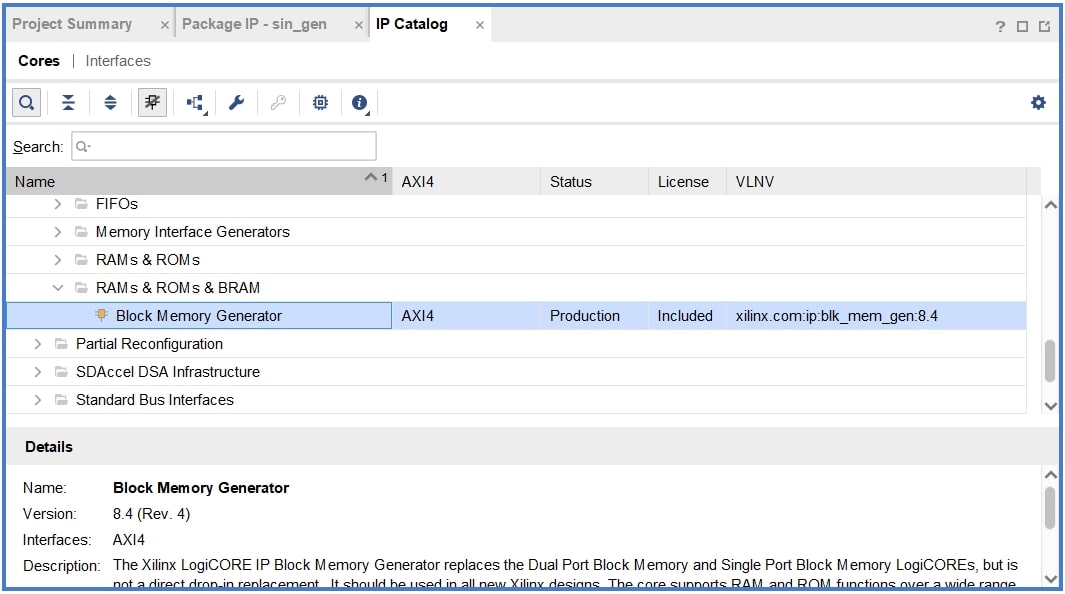Expand the FIFOs category
This screenshot has width=1065, height=594.
pyautogui.click(x=57, y=203)
